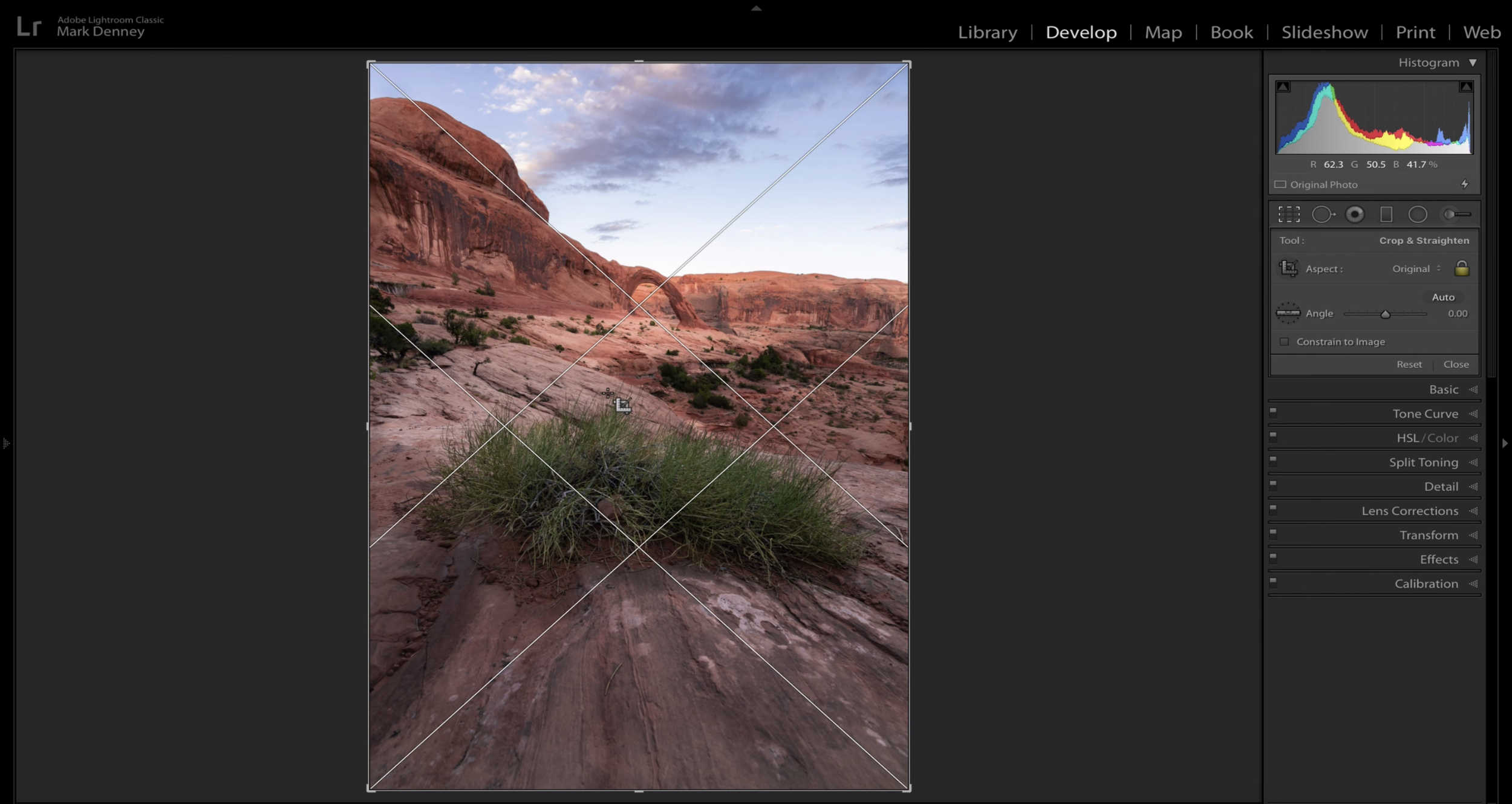Click the Straighten level tool icon

coord(1289,313)
